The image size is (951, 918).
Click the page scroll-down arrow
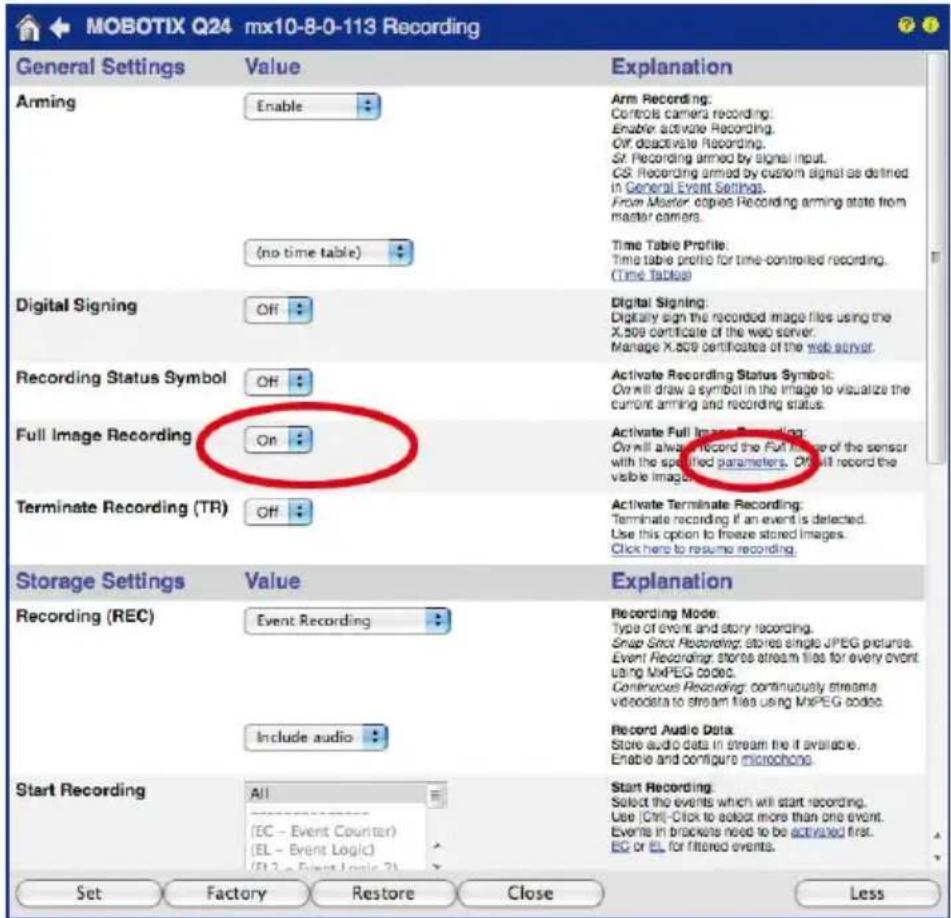click(937, 857)
